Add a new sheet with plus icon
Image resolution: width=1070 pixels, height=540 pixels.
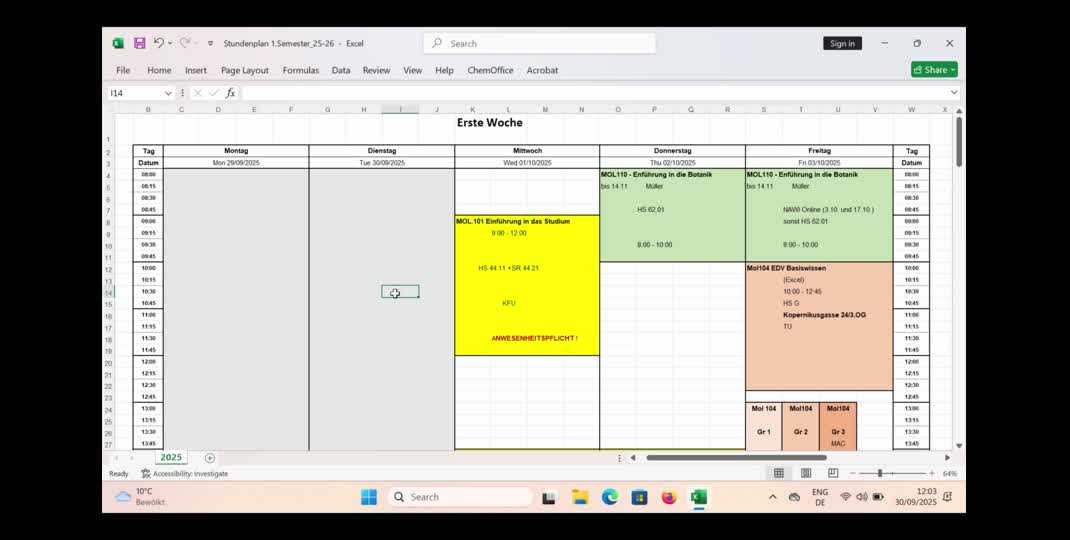210,458
